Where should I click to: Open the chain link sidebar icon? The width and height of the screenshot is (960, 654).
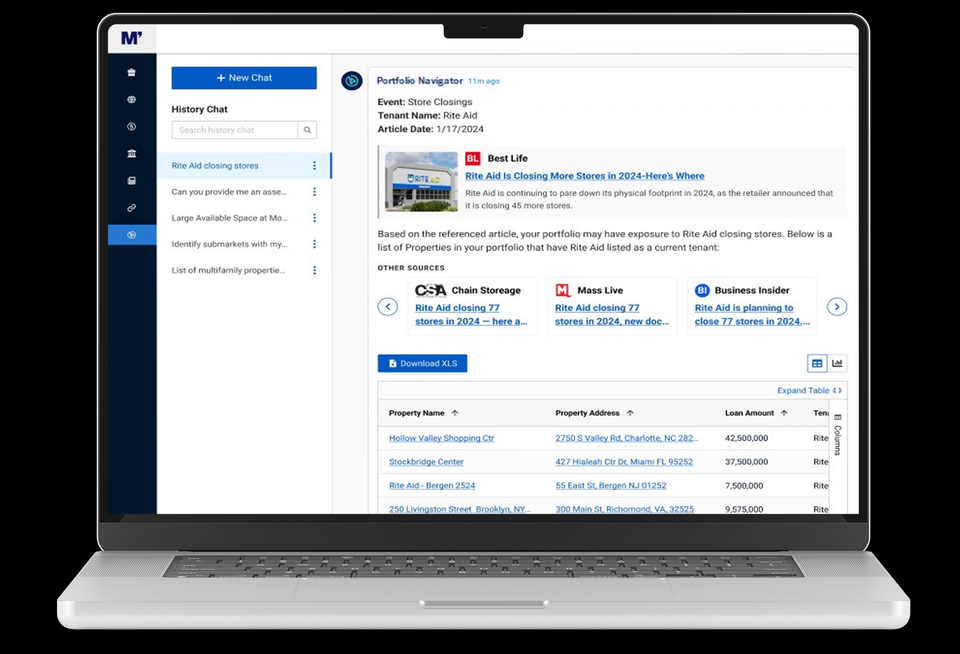(132, 208)
